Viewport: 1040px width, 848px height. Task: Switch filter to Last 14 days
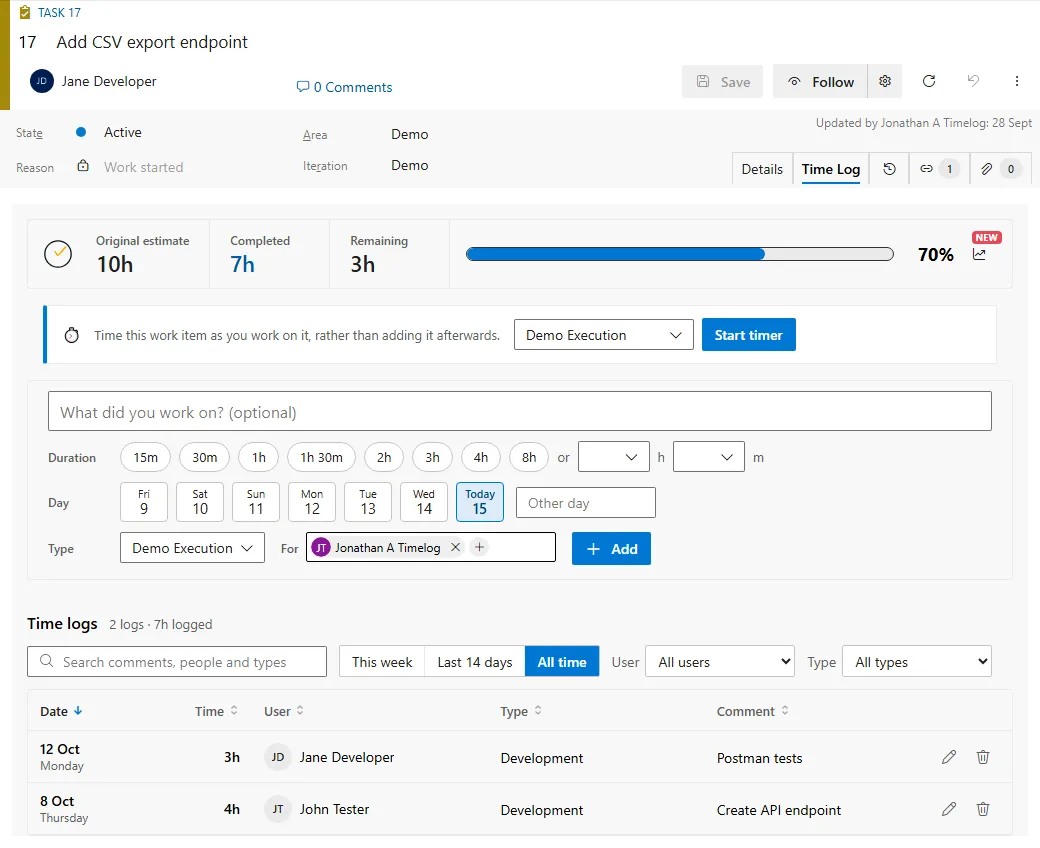474,662
